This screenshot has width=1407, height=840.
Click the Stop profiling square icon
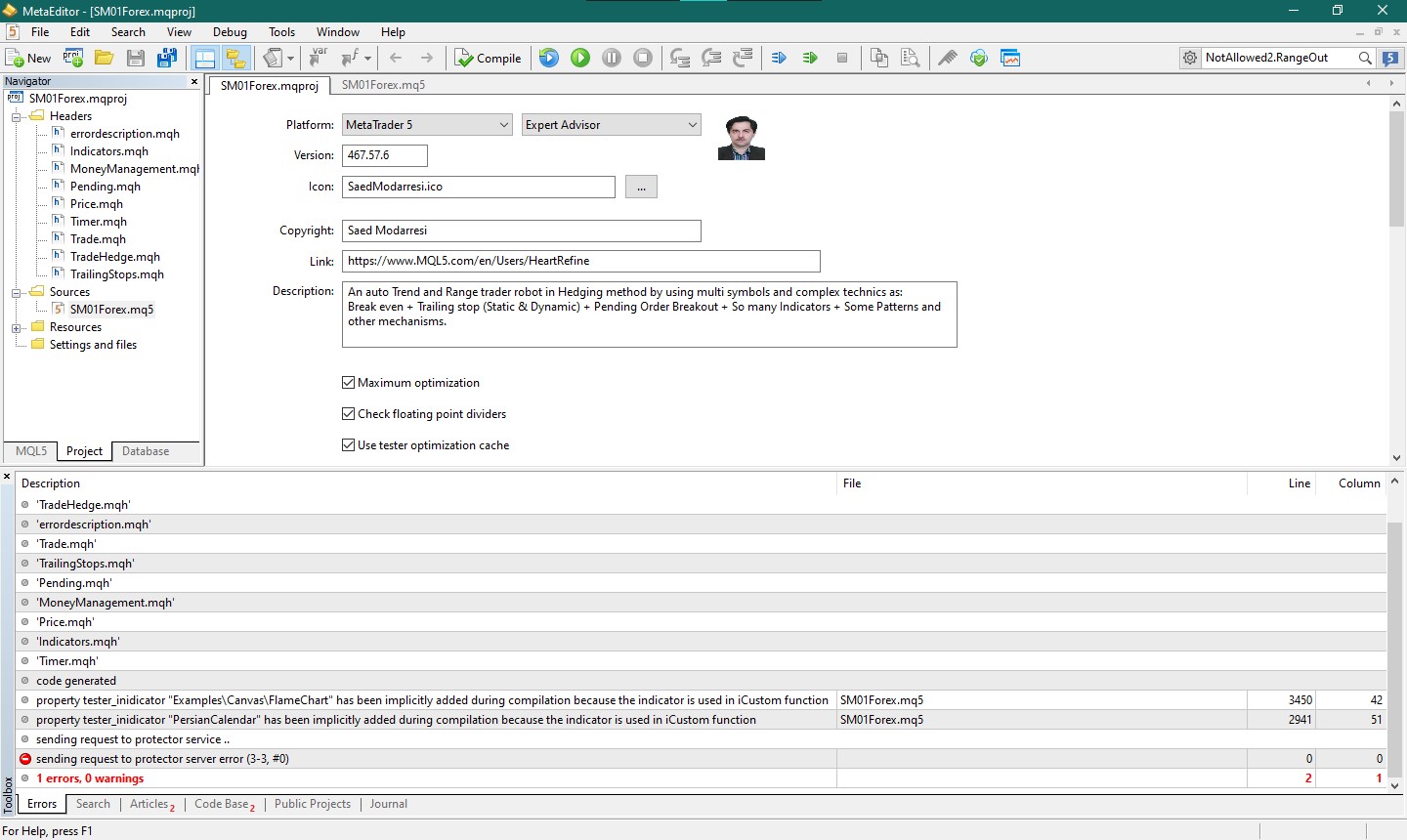tap(842, 58)
